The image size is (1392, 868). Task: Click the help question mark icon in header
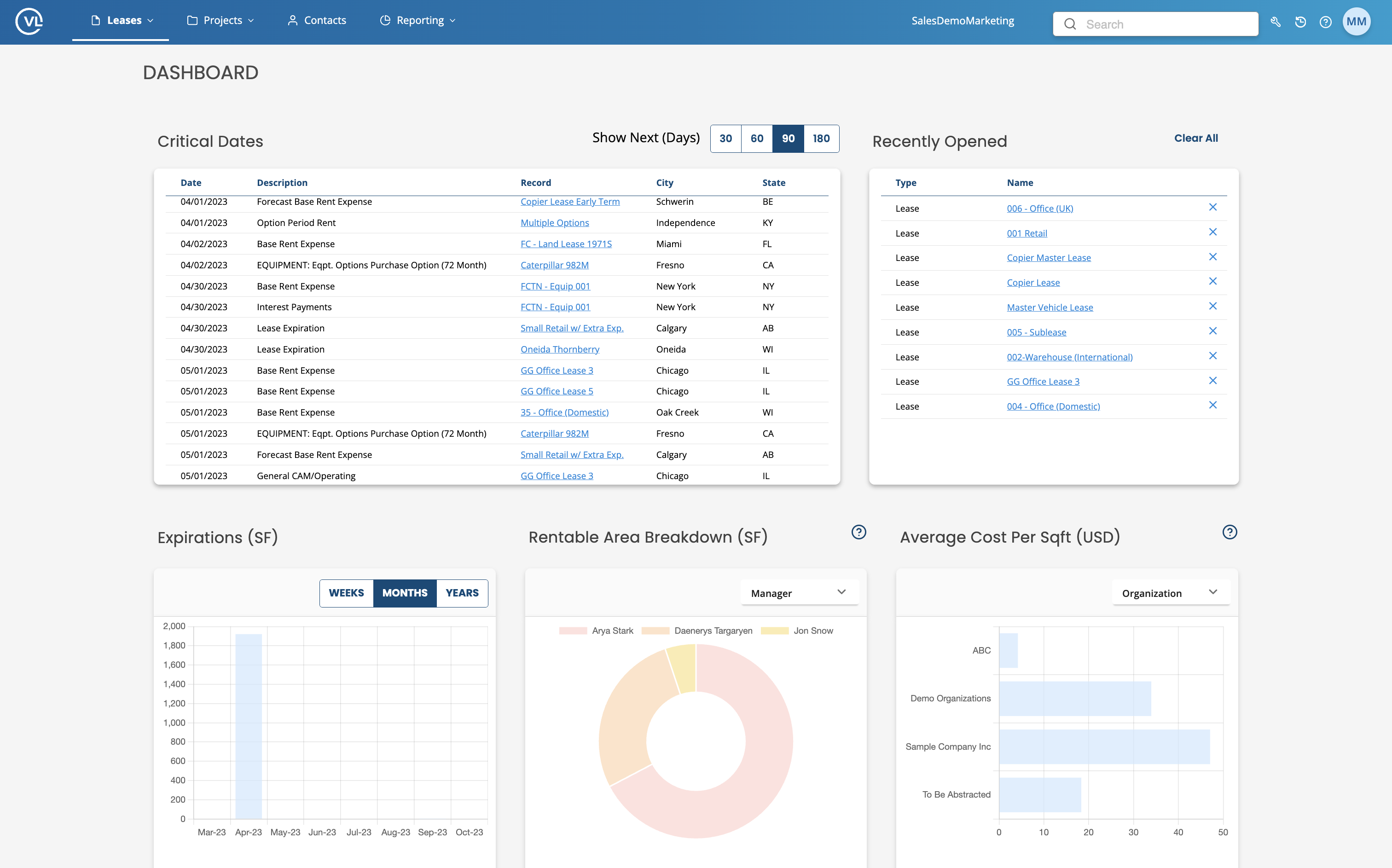click(1326, 22)
